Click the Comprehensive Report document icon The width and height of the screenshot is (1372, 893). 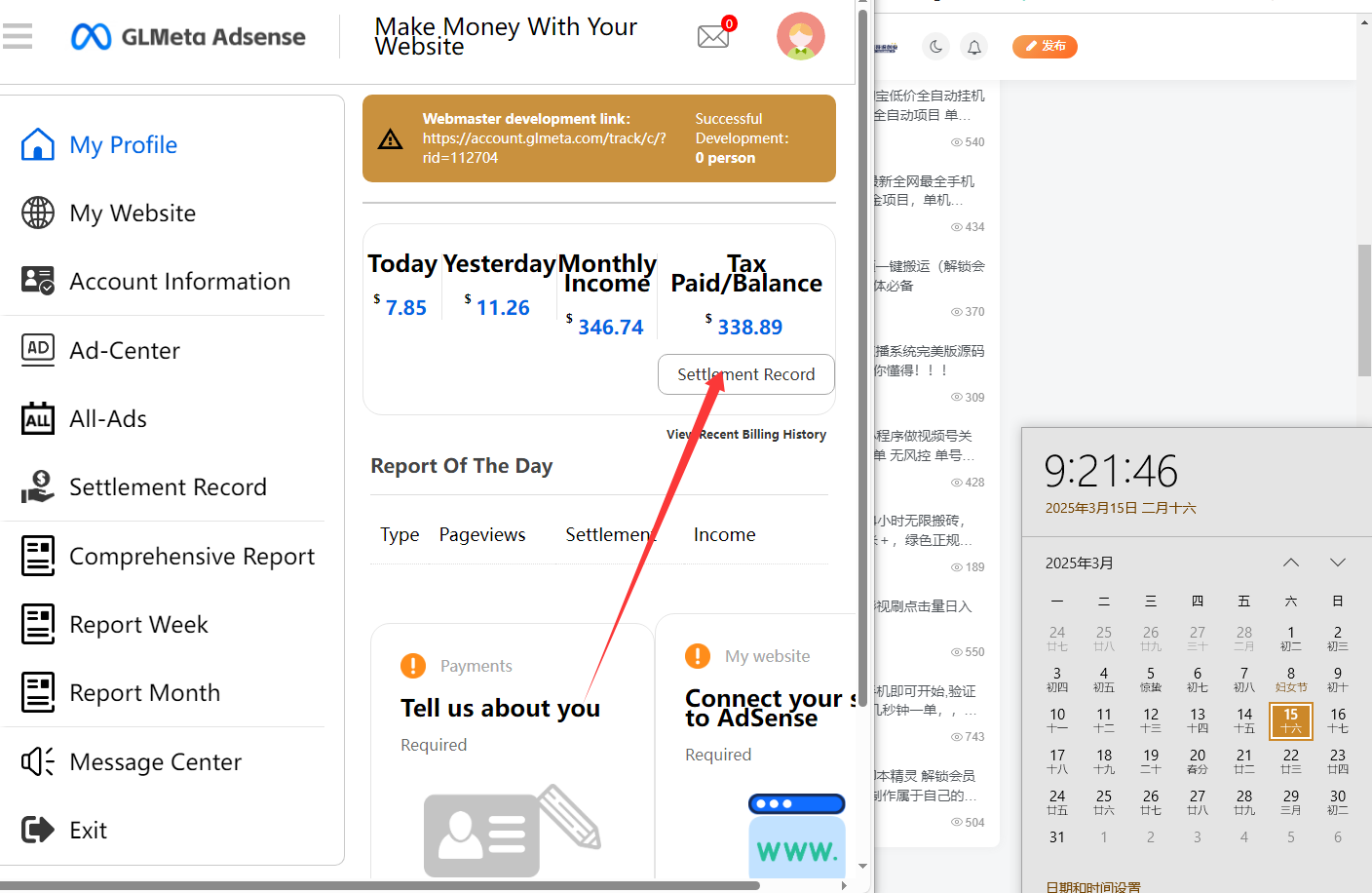tap(38, 556)
